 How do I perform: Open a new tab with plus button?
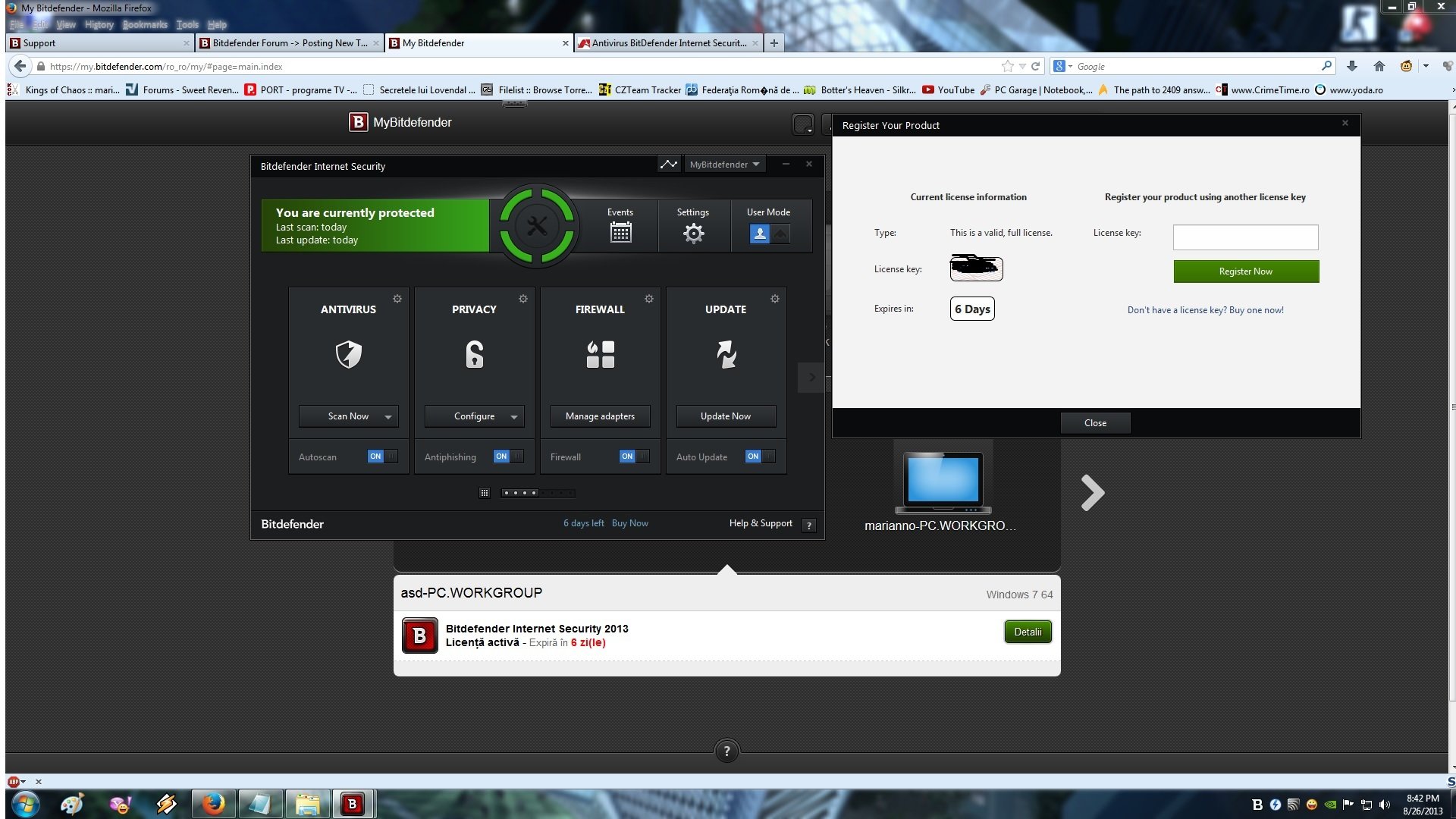773,43
